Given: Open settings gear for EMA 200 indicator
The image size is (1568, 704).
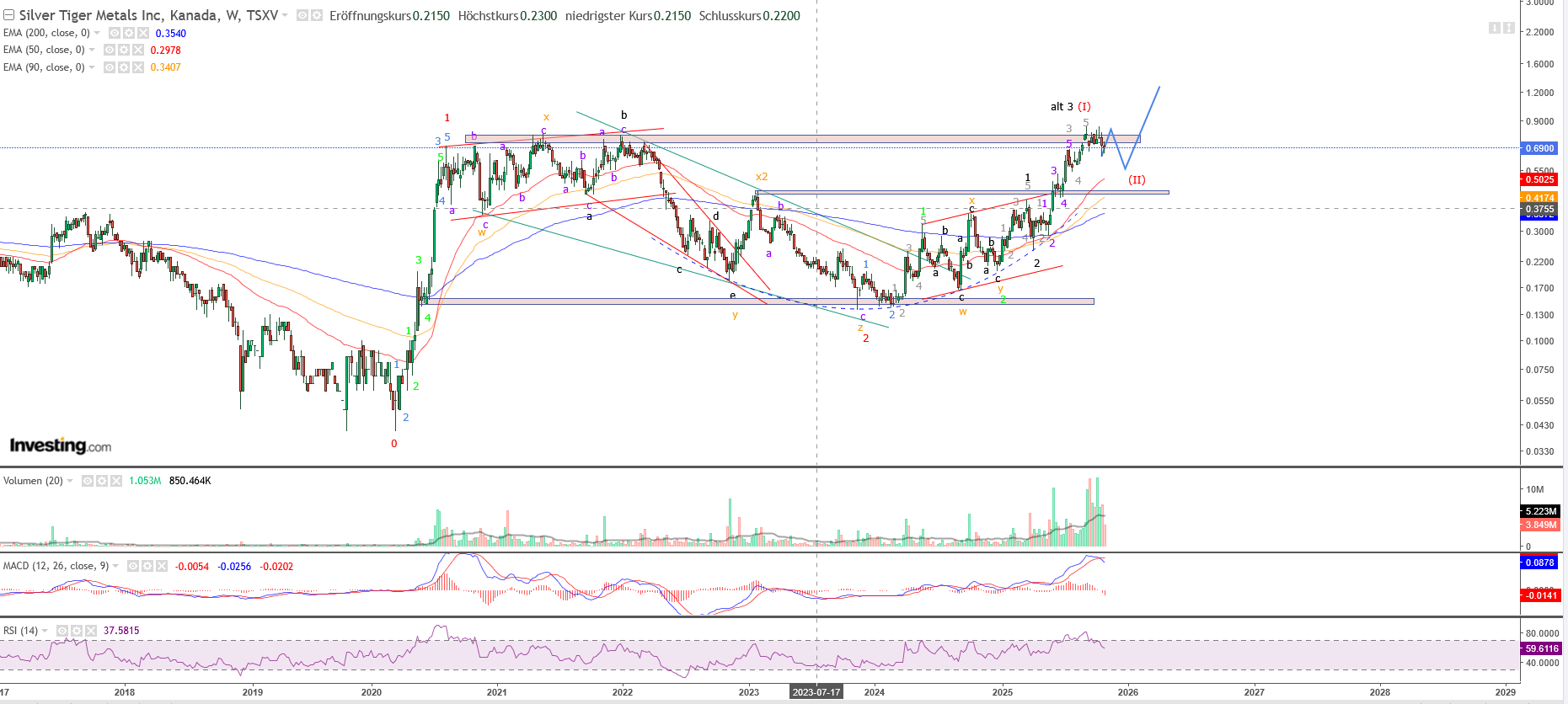Looking at the screenshot, I should coord(129,33).
